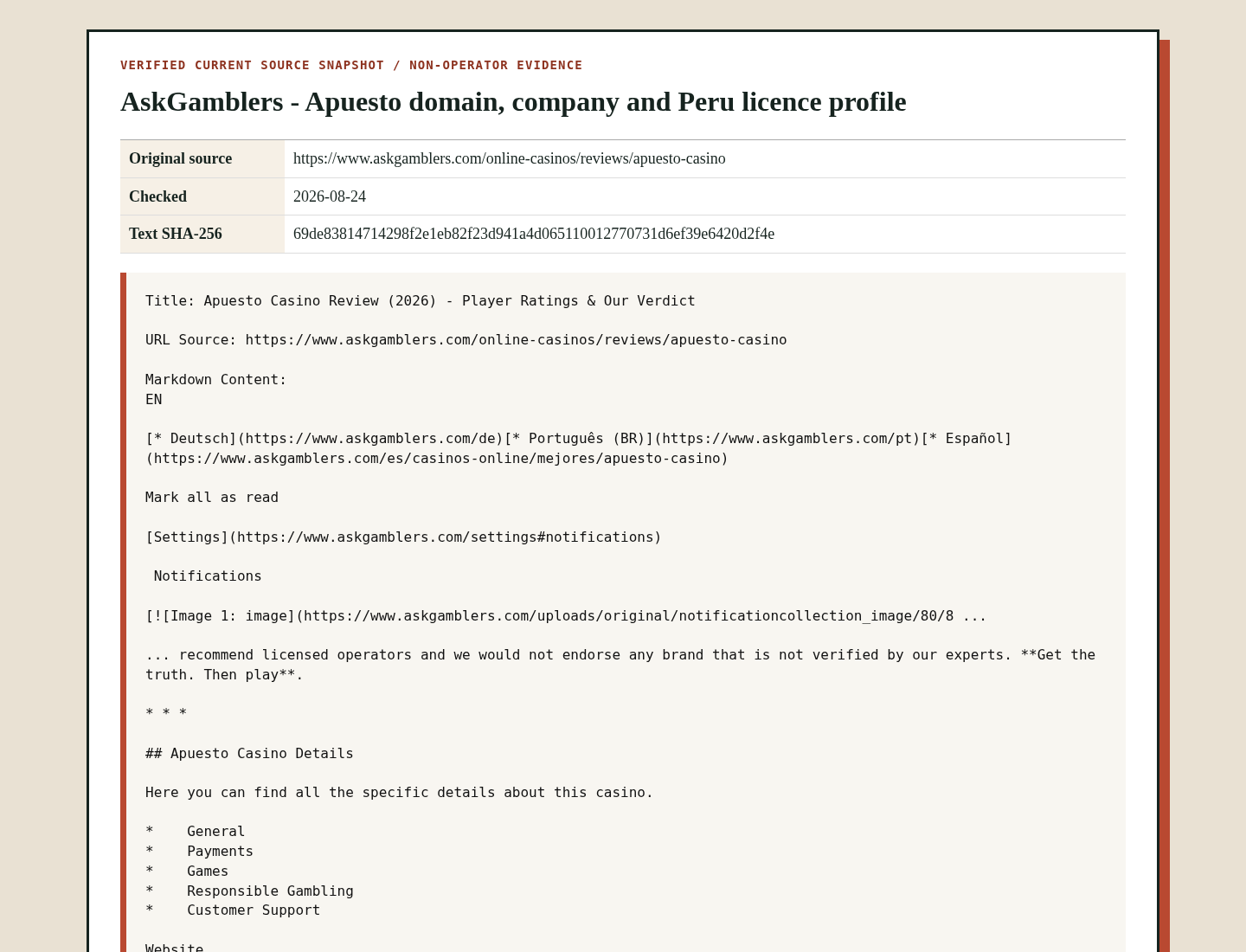Click the 'VERIFIED CURRENT SOURCE SNAPSHOT' header line
Screen dimensions: 1246x952
(x=351, y=65)
